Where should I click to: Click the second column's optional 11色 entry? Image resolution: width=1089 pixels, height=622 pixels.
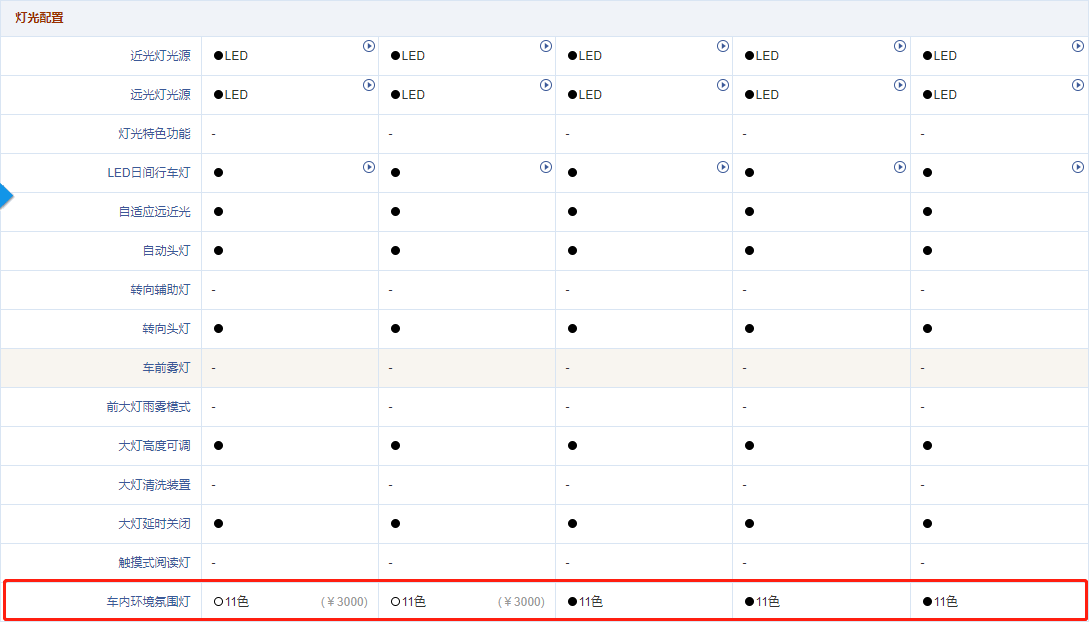(x=409, y=602)
